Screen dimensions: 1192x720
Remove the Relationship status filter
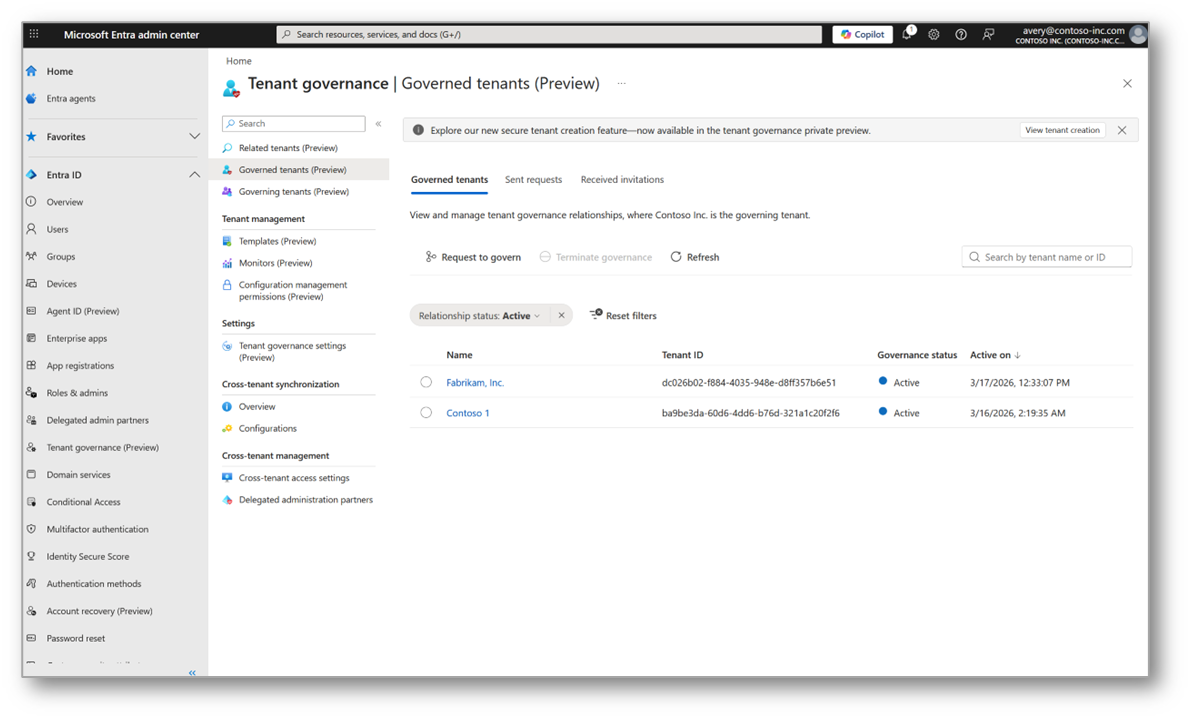561,316
